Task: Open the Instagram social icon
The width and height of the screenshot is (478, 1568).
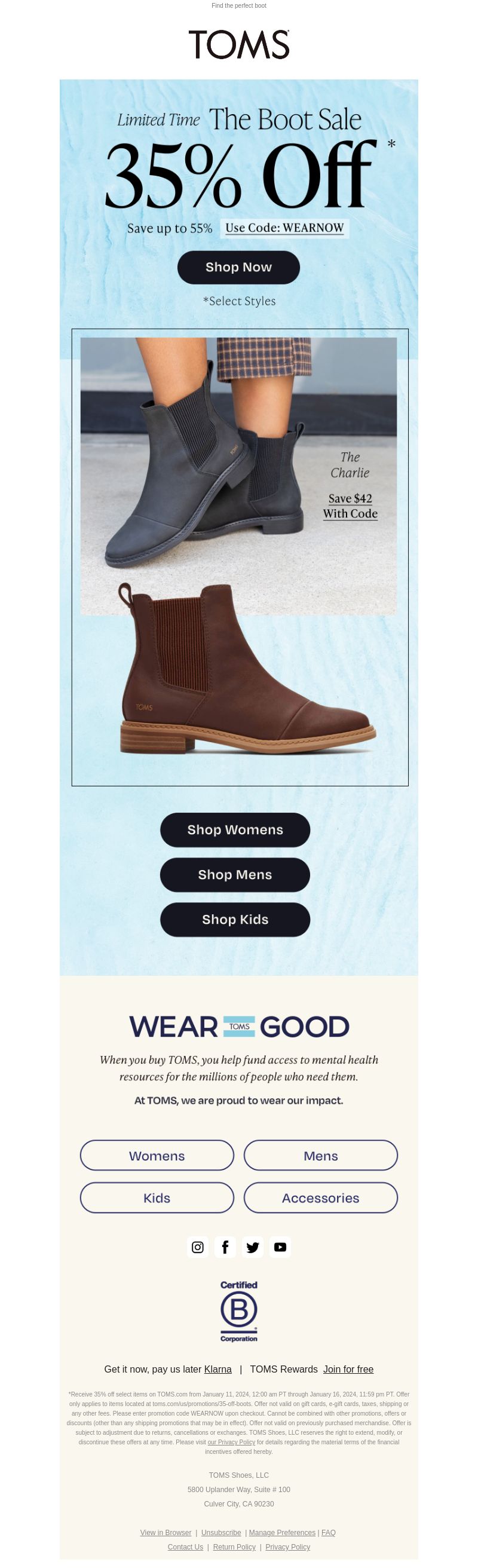Action: 197,1247
